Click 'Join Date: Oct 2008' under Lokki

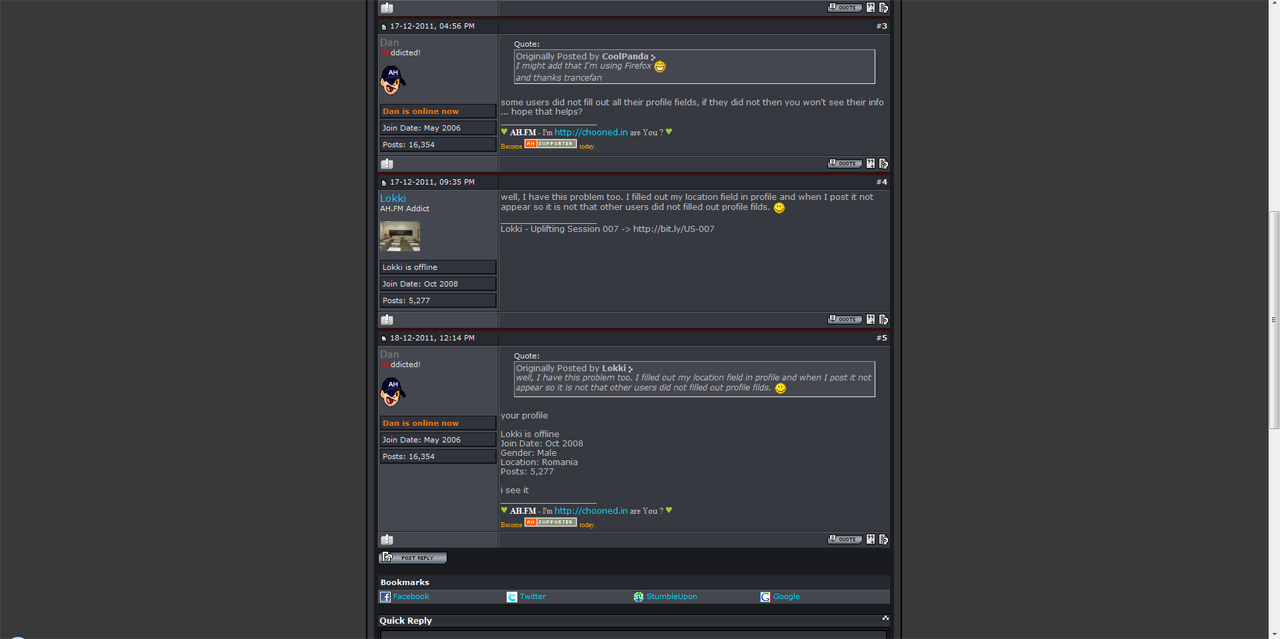click(x=438, y=284)
